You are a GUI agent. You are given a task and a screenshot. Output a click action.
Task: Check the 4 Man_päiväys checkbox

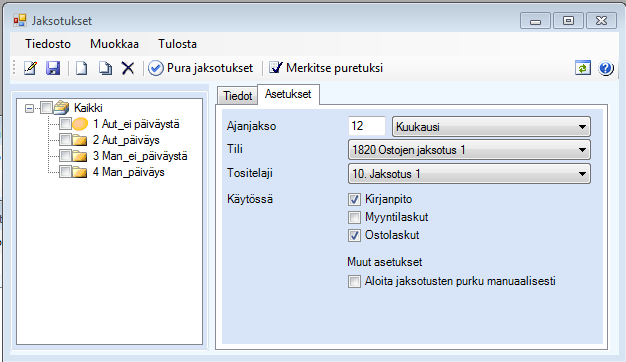65,172
